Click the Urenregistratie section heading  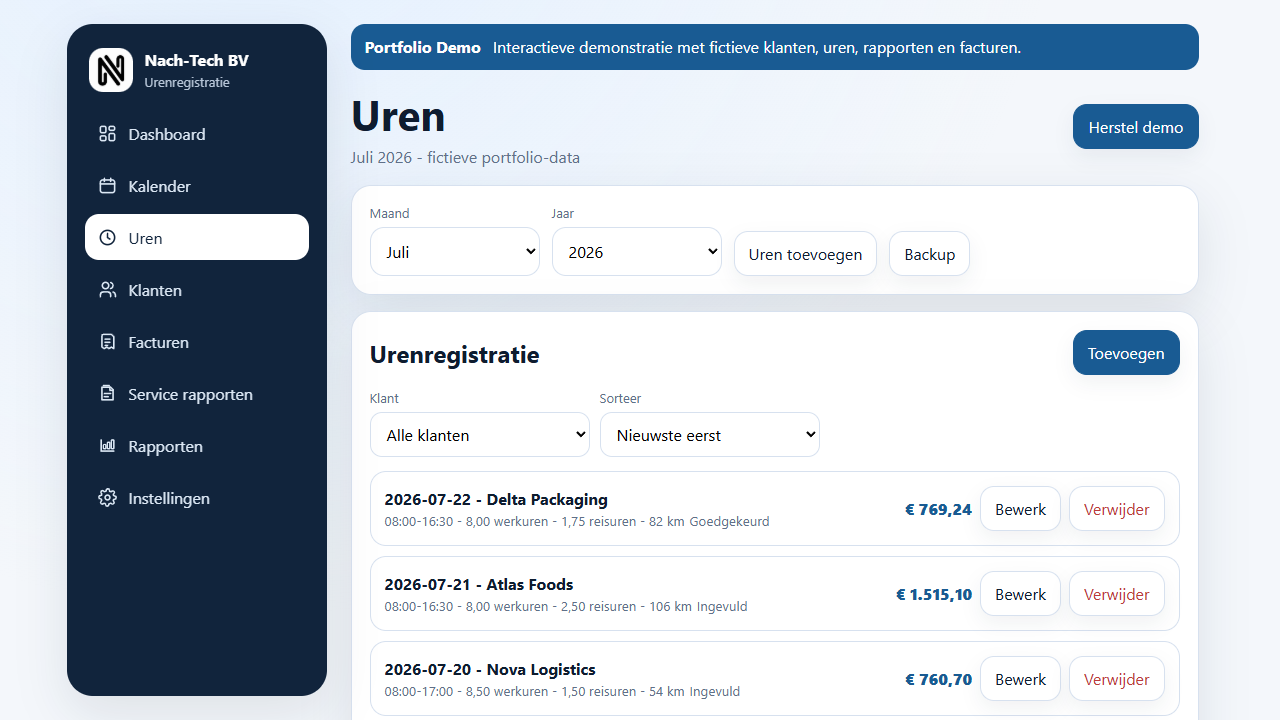pyautogui.click(x=455, y=354)
